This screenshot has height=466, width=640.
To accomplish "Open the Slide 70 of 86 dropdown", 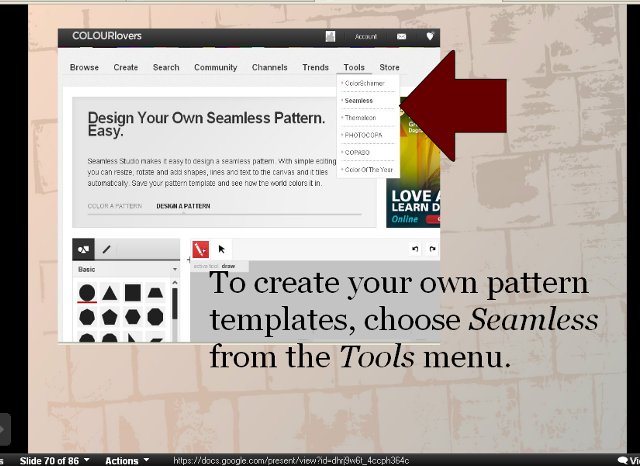I will tap(54, 460).
